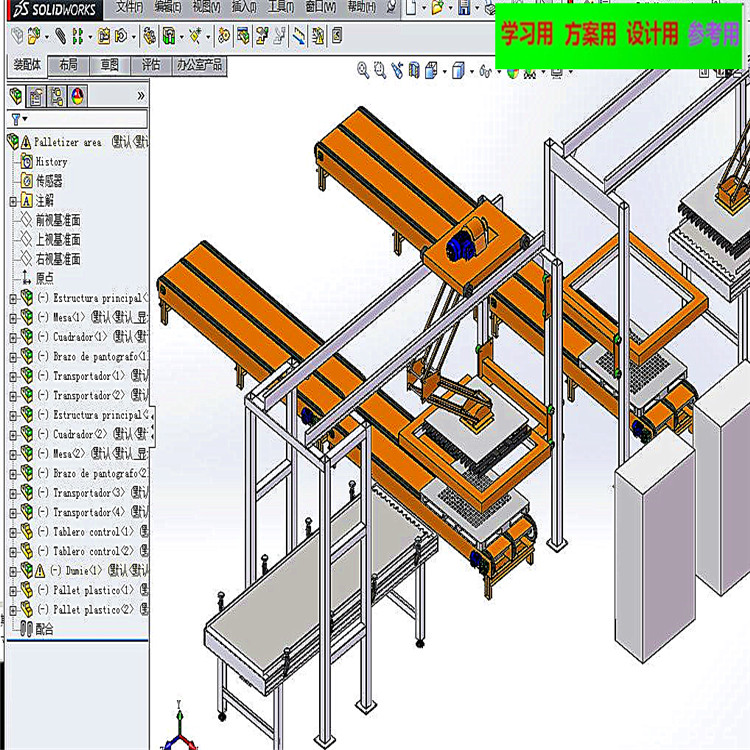Click the feature tree filter field

77,118
